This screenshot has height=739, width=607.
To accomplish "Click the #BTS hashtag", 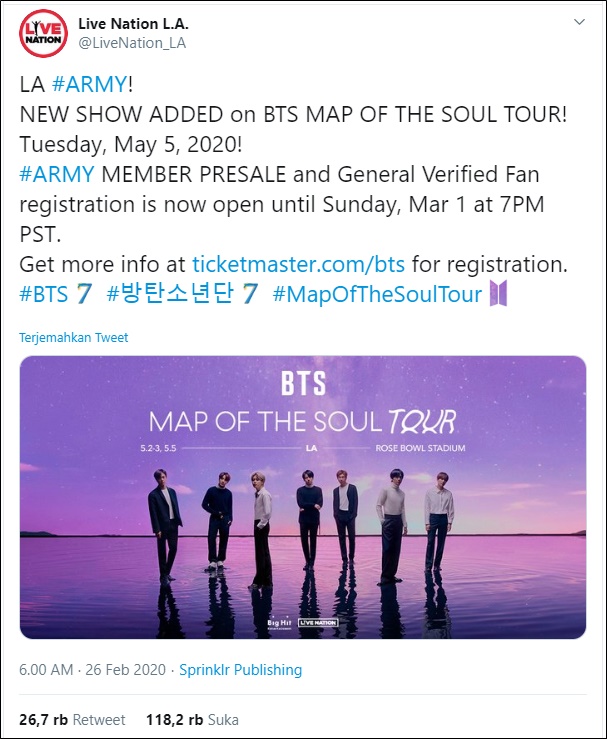I will [44, 294].
